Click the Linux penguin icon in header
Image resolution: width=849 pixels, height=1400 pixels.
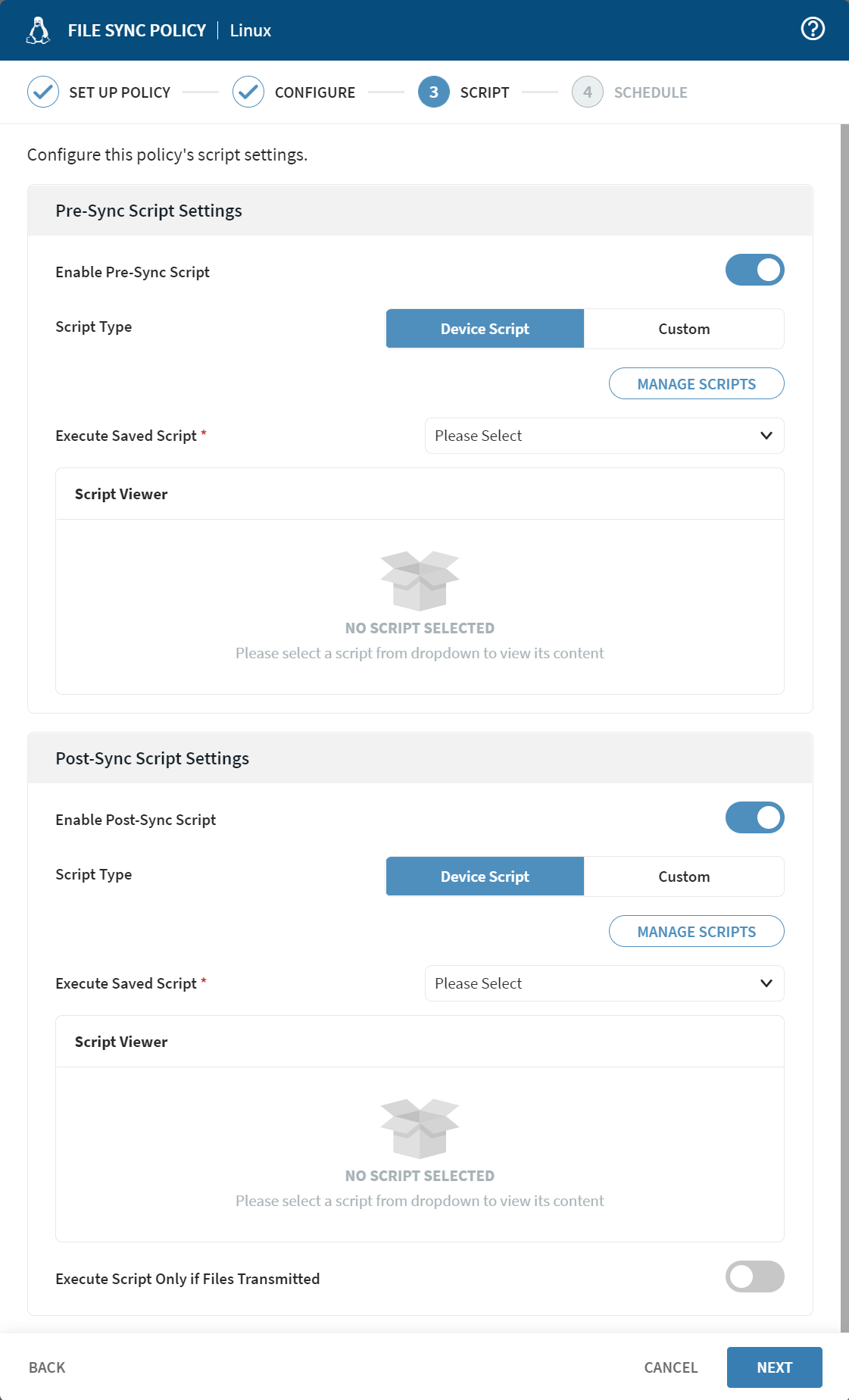click(38, 30)
